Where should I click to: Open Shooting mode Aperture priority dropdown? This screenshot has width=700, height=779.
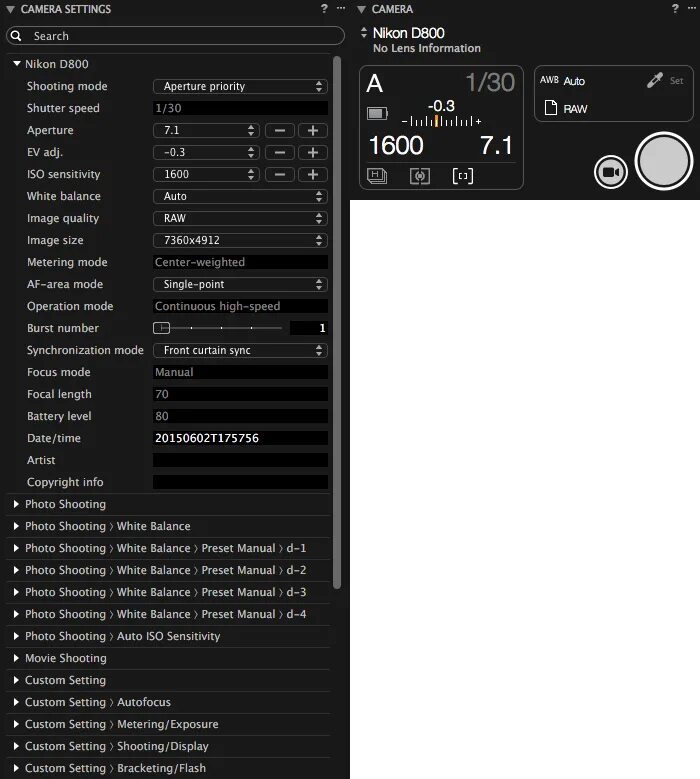click(x=240, y=86)
